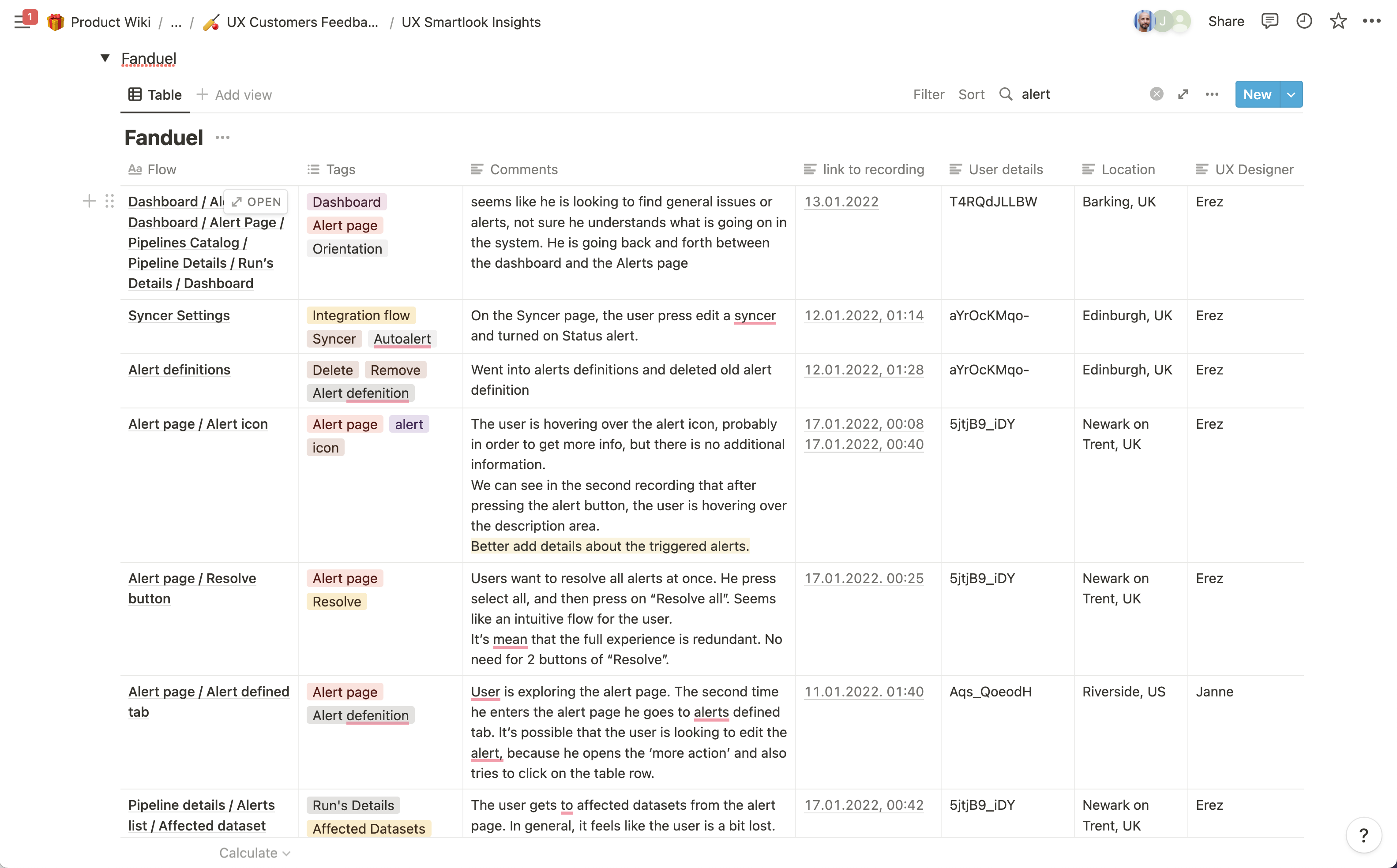Click the Integration flow tag
The width and height of the screenshot is (1397, 868).
tap(361, 315)
